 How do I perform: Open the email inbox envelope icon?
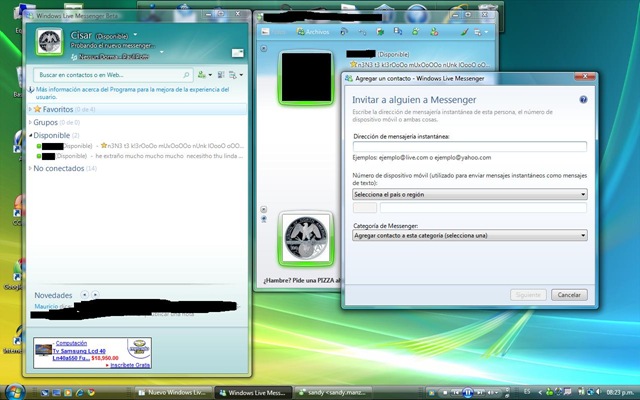click(238, 53)
